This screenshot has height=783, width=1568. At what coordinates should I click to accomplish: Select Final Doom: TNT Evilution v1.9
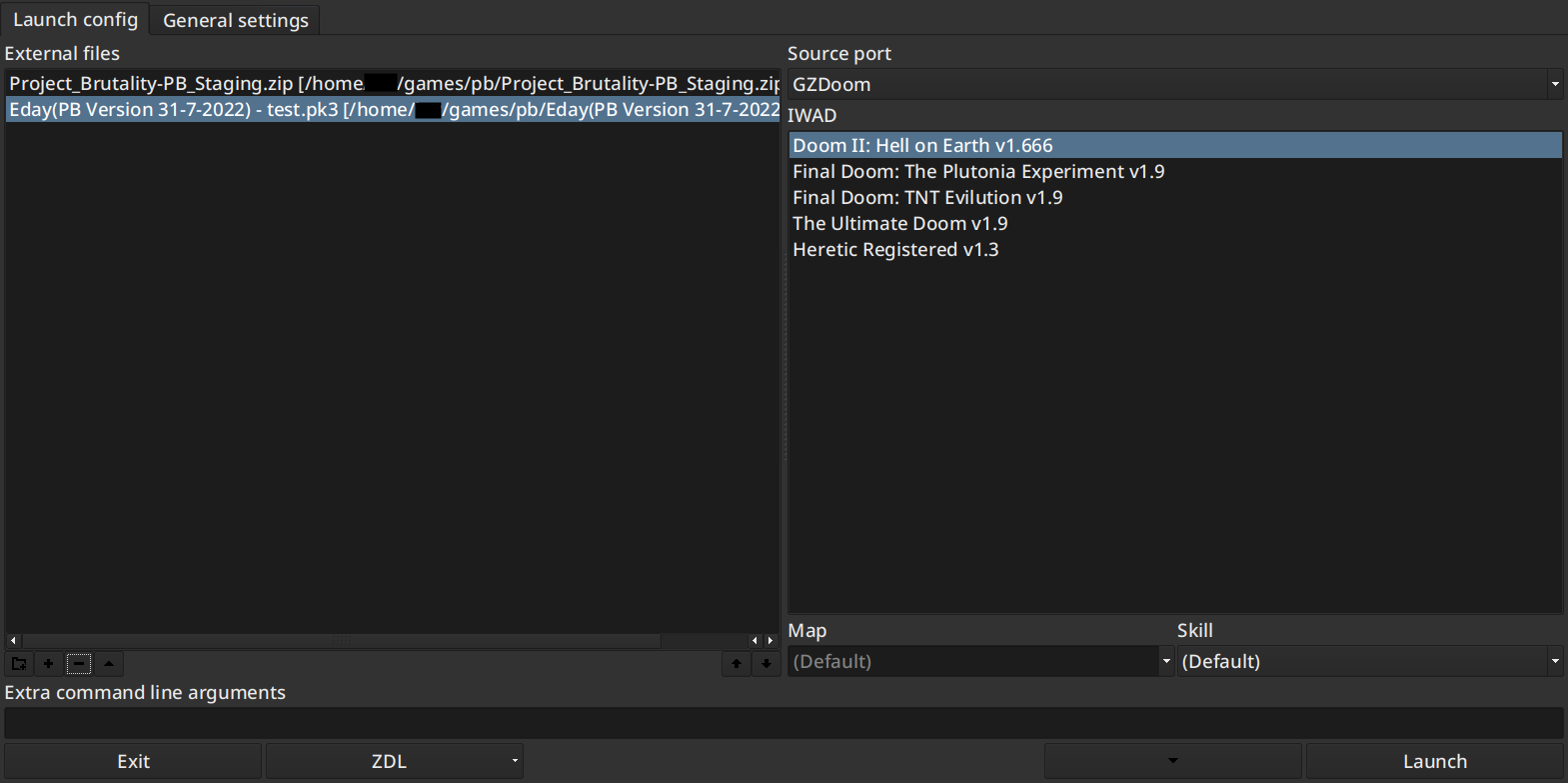[1175, 197]
